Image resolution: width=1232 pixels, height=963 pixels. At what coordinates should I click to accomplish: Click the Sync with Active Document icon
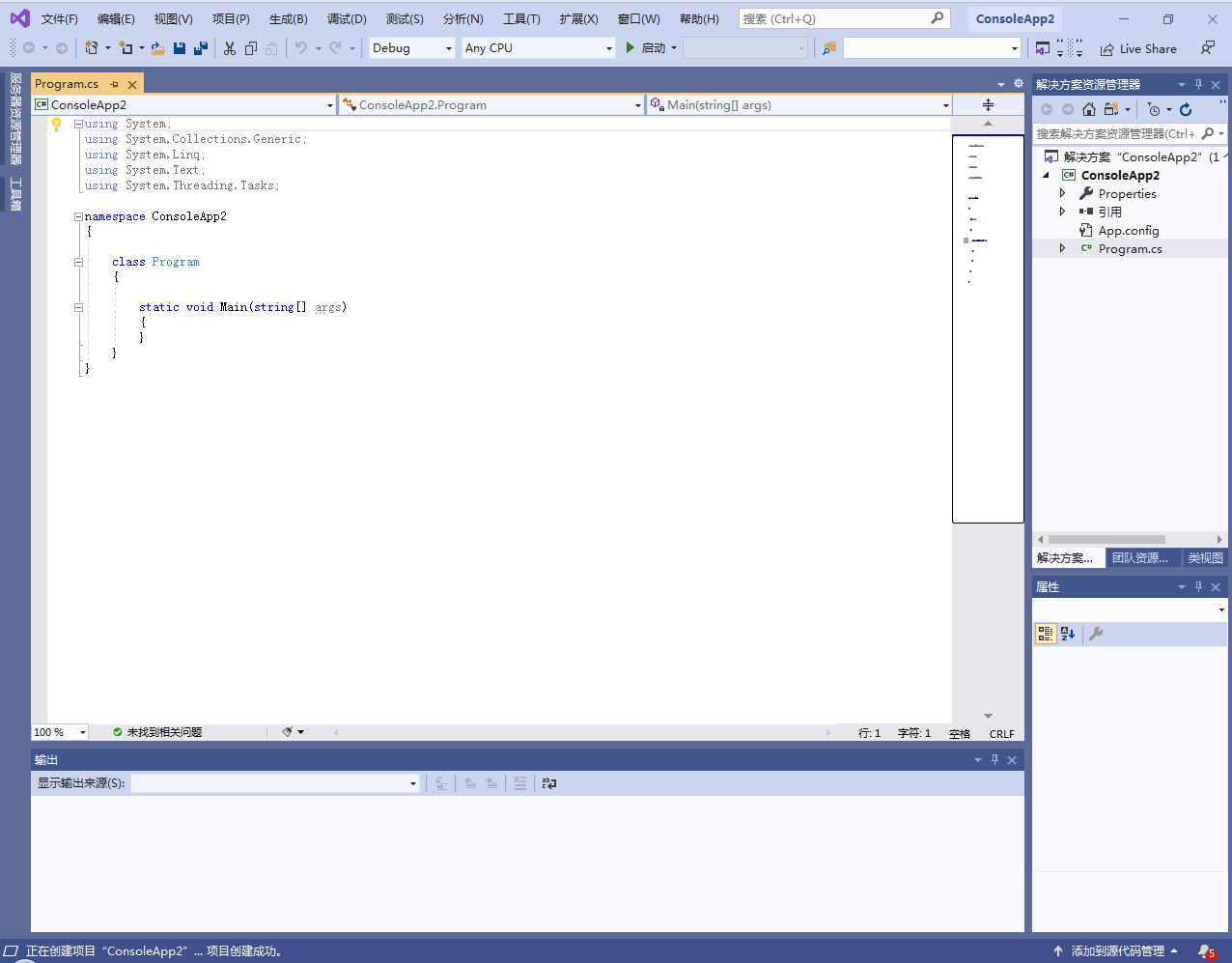pos(1111,109)
